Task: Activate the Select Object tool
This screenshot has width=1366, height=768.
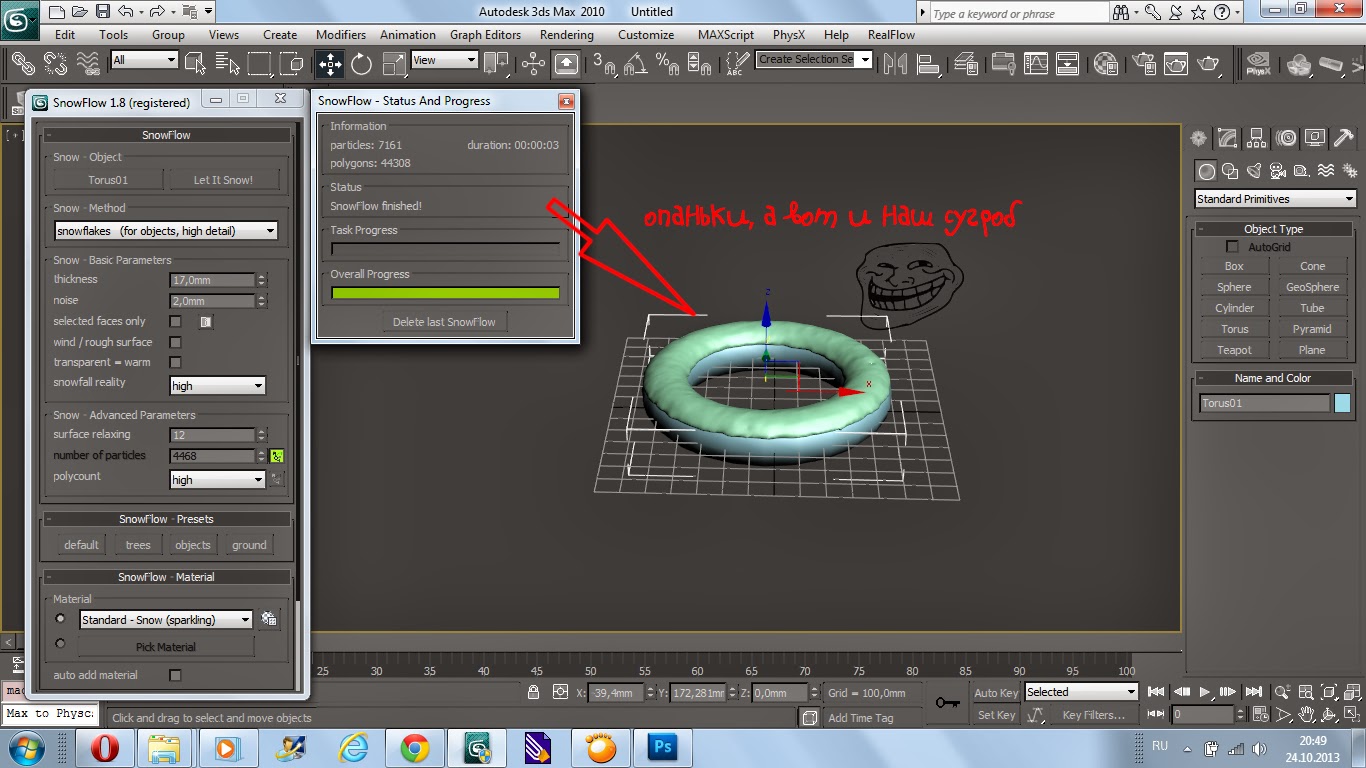Action: point(196,64)
